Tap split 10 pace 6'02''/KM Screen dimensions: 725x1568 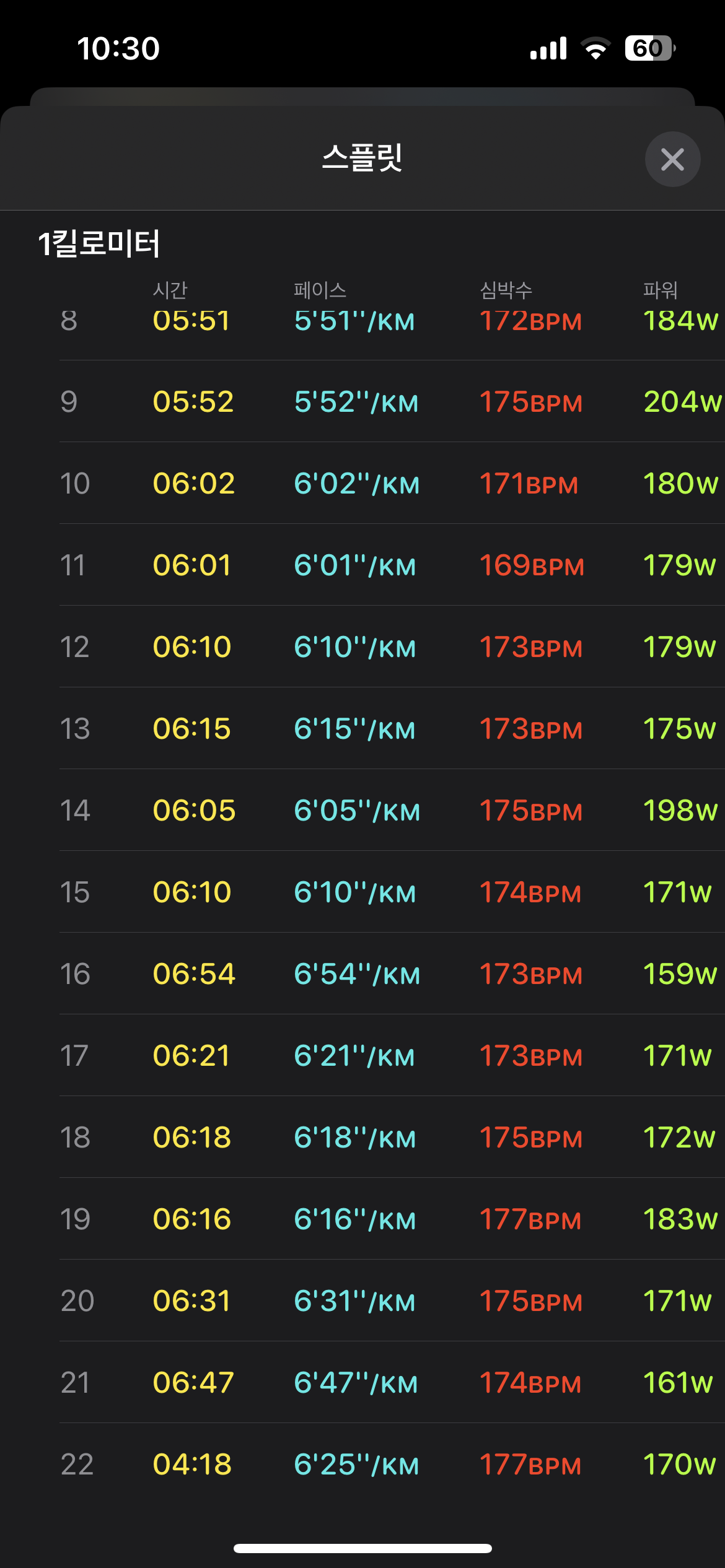pyautogui.click(x=356, y=484)
